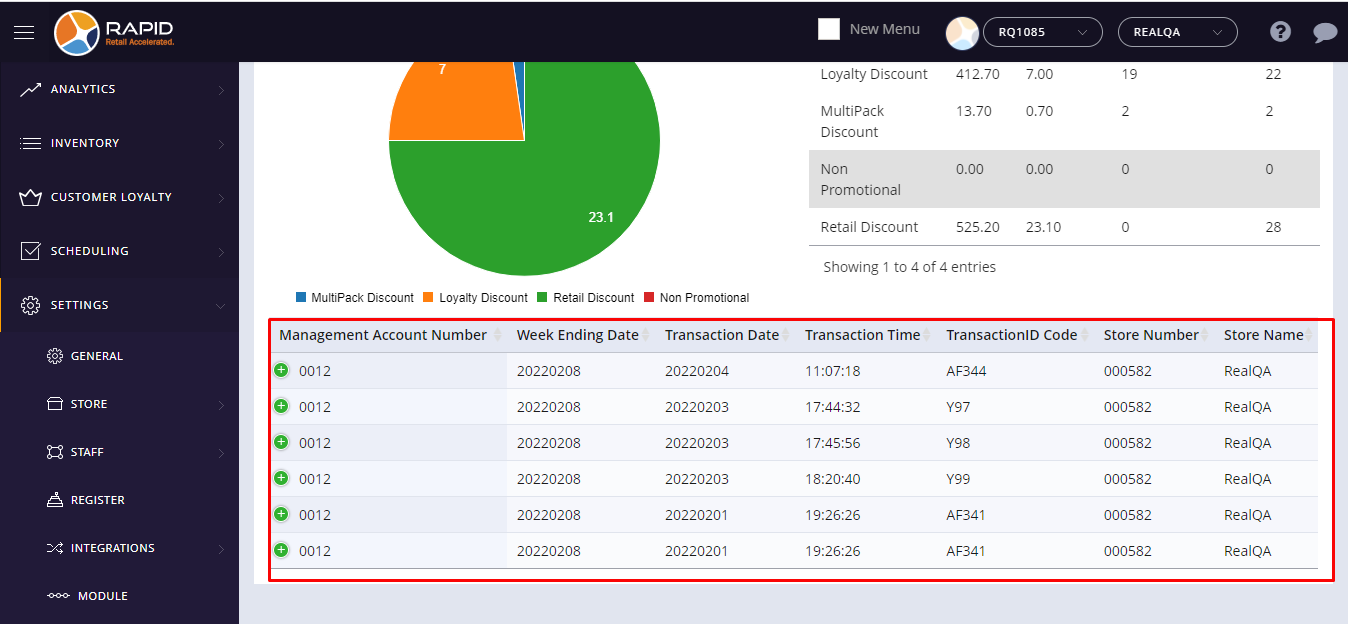This screenshot has height=624, width=1348.
Task: Open the Analytics menu
Action: pyautogui.click(x=120, y=89)
